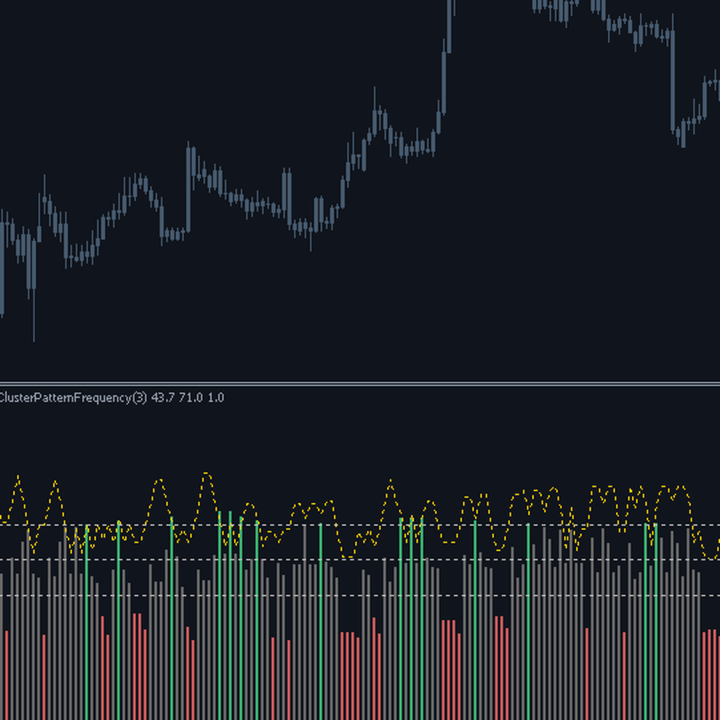Click the tall bullish candle after the left dip
720x720 pixels.
point(188,188)
